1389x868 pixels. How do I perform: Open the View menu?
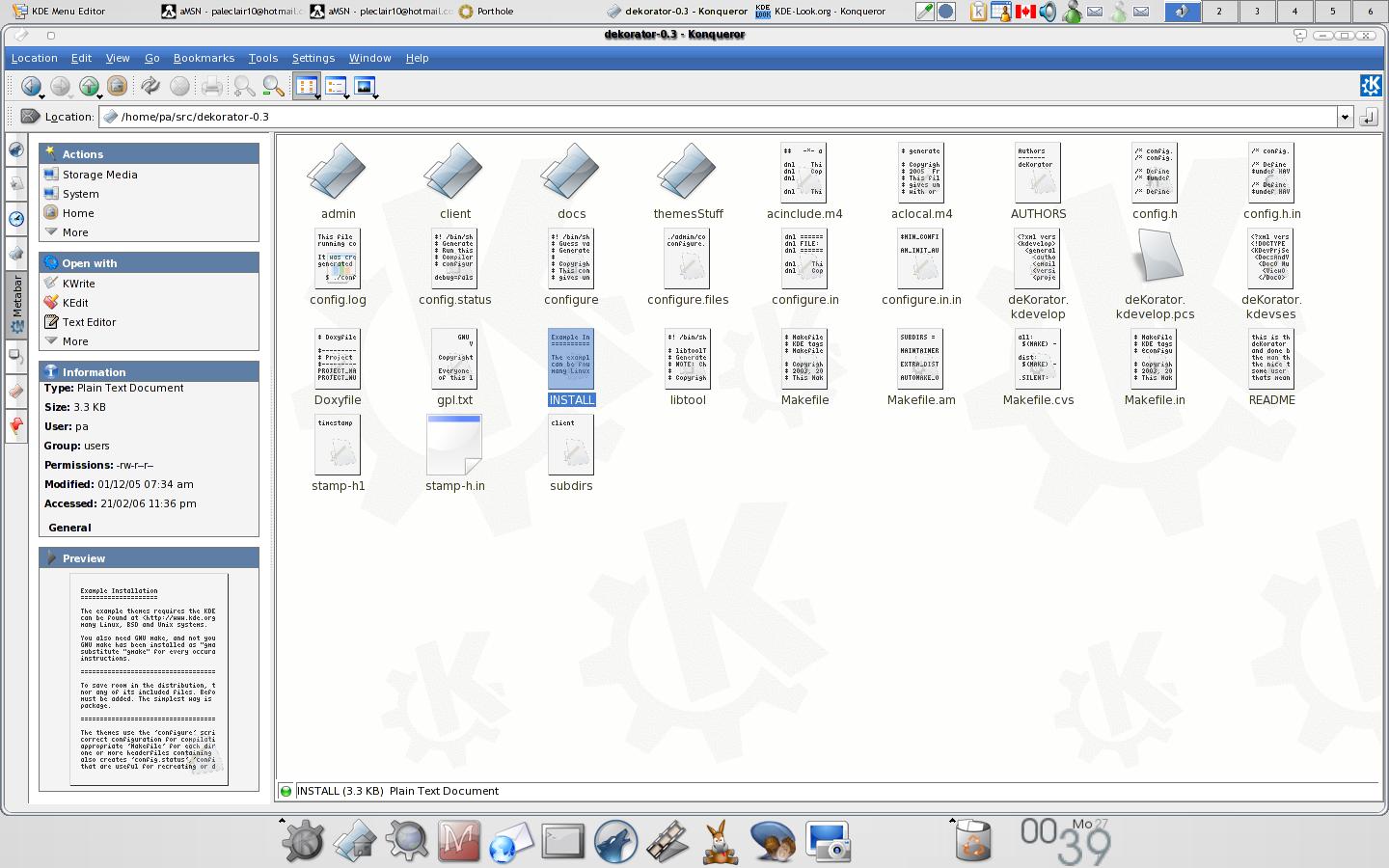point(118,58)
